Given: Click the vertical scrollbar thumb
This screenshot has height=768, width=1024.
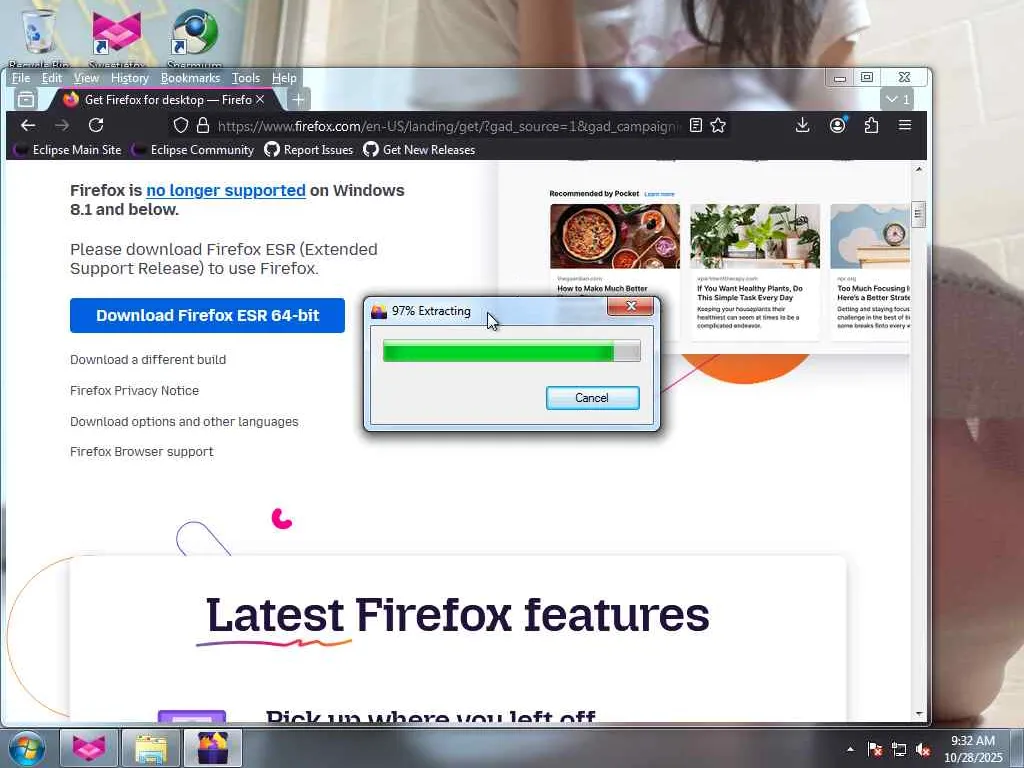Looking at the screenshot, I should (919, 214).
